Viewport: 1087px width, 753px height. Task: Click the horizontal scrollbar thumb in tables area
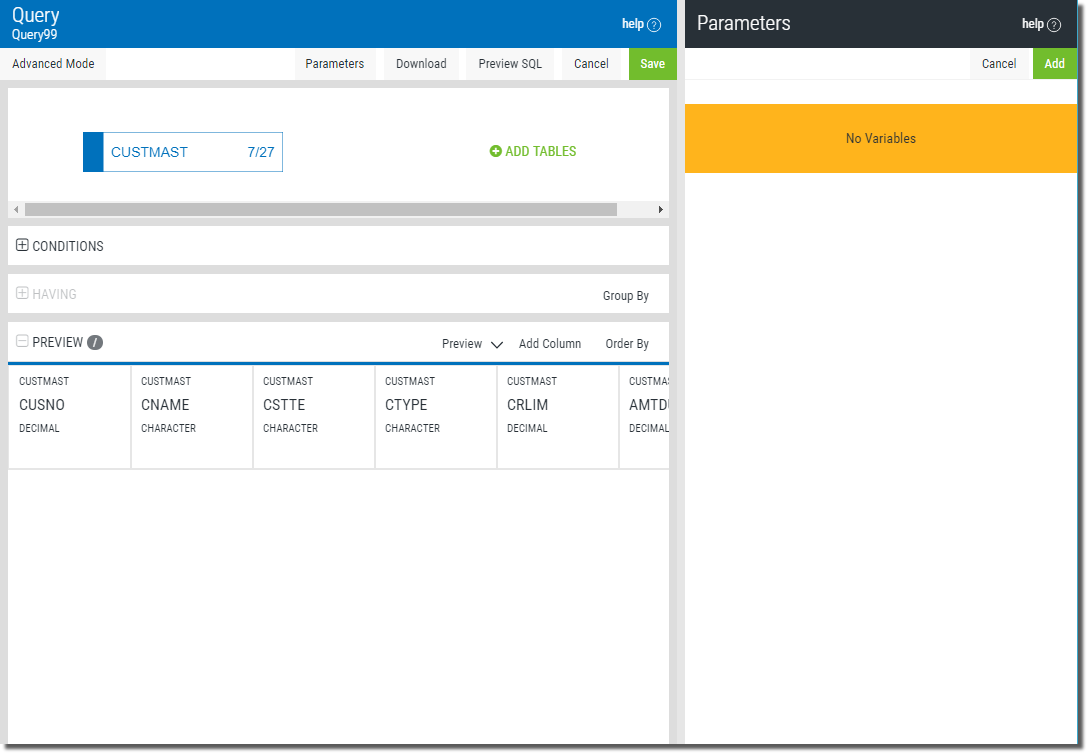click(x=321, y=209)
